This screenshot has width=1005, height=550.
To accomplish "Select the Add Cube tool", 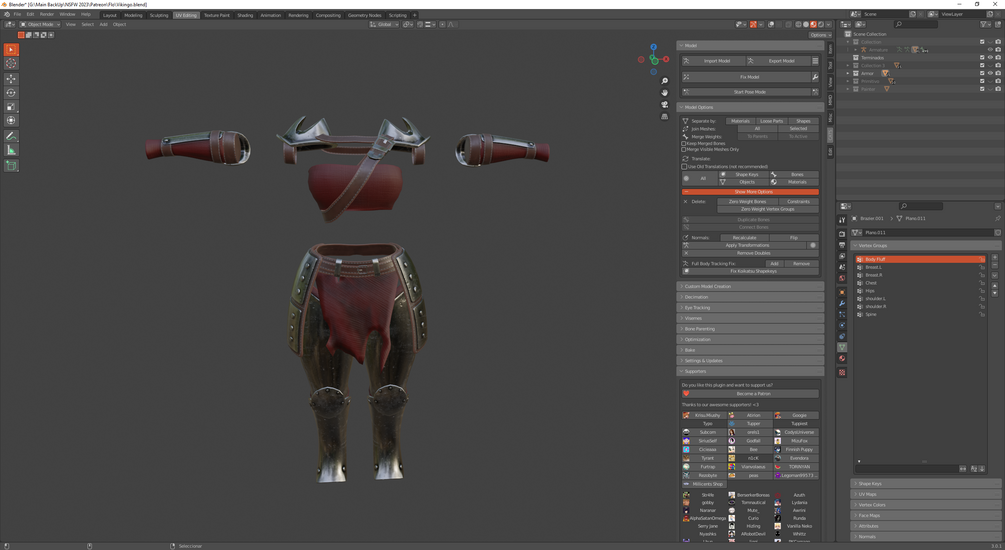I will (11, 165).
